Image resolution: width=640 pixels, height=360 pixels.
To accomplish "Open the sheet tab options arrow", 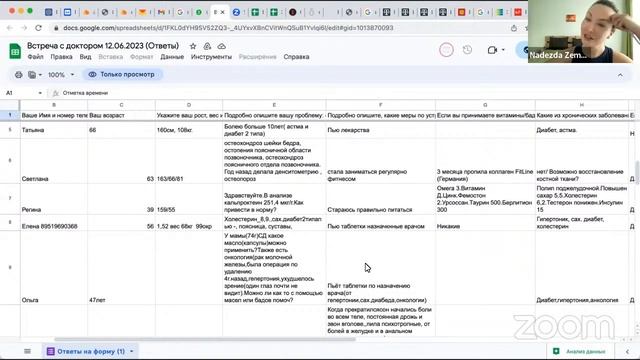I will coord(131,351).
